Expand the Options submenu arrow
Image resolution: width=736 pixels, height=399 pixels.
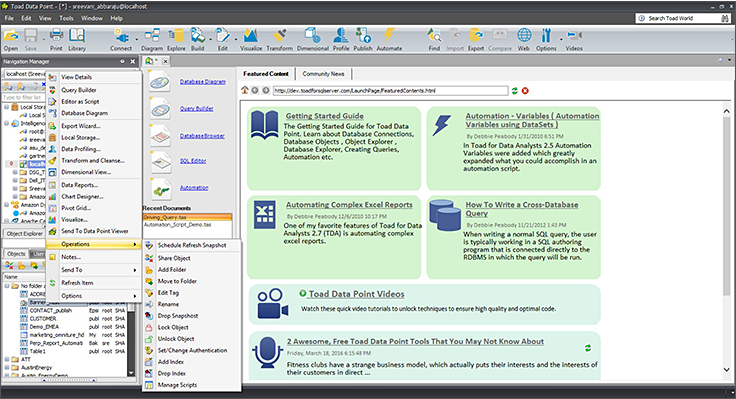tap(135, 296)
